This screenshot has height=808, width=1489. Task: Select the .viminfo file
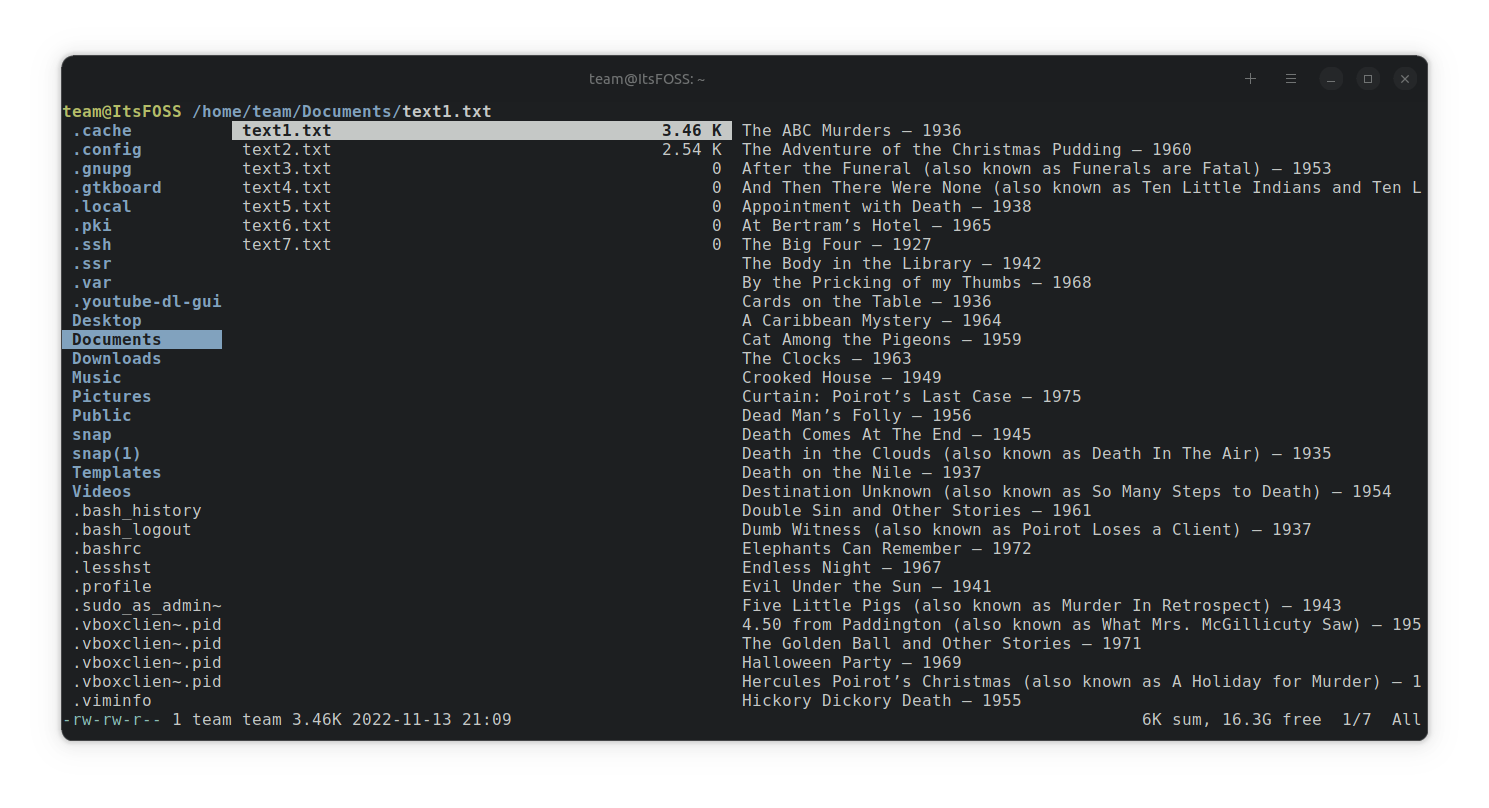[x=112, y=700]
